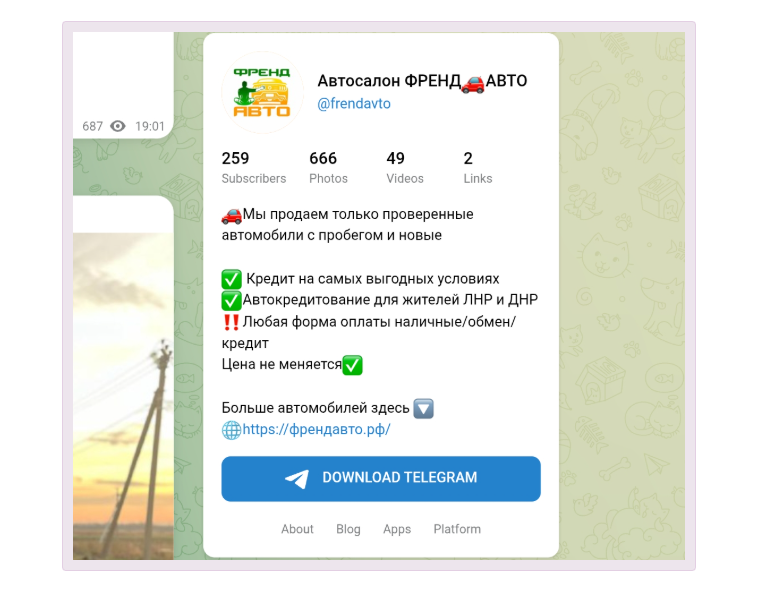Open the https://френдавто.рф/ website link

point(316,429)
